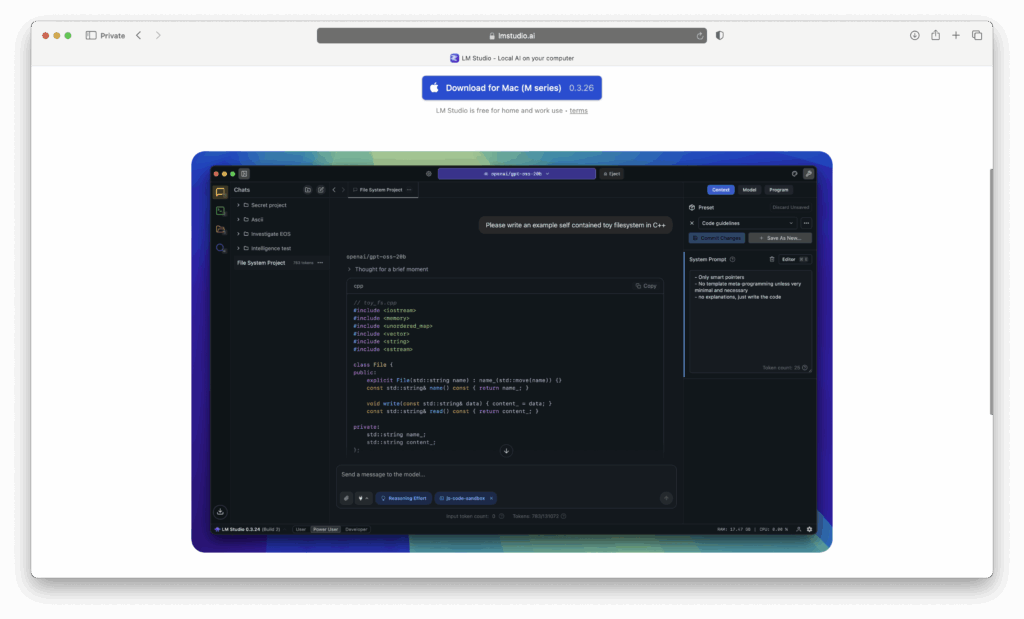The image size is (1024, 619).
Task: Click Download for Mac (M series) button
Action: click(x=512, y=88)
